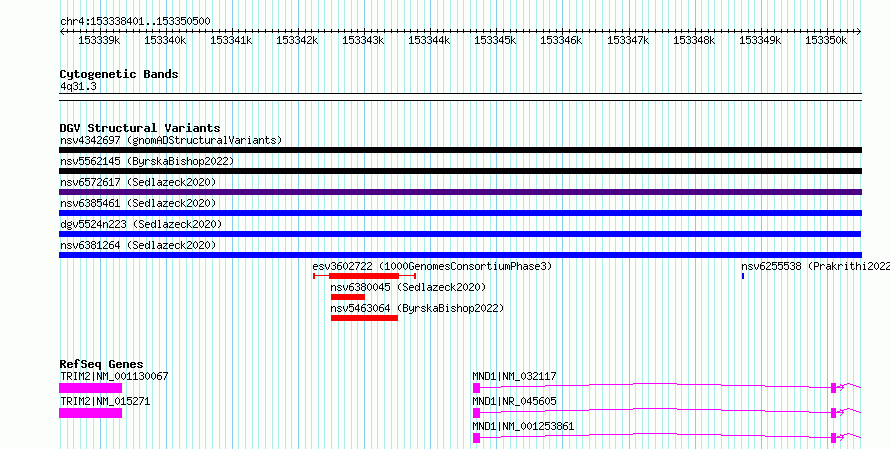Open the nsv5562145 (ByrskaBishop2022) label

click(147, 161)
